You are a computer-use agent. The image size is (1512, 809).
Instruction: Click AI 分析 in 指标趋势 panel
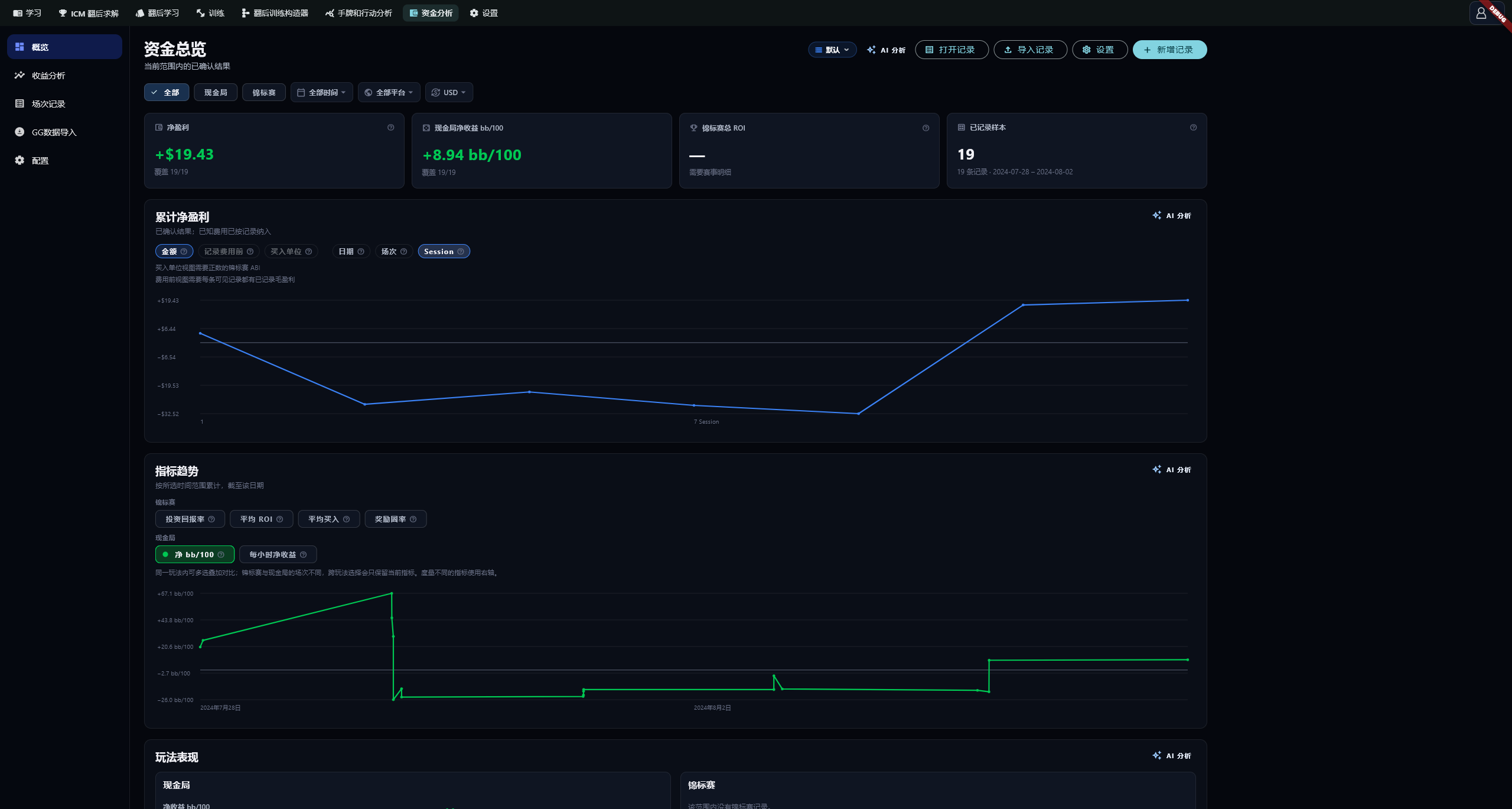[x=1172, y=470]
